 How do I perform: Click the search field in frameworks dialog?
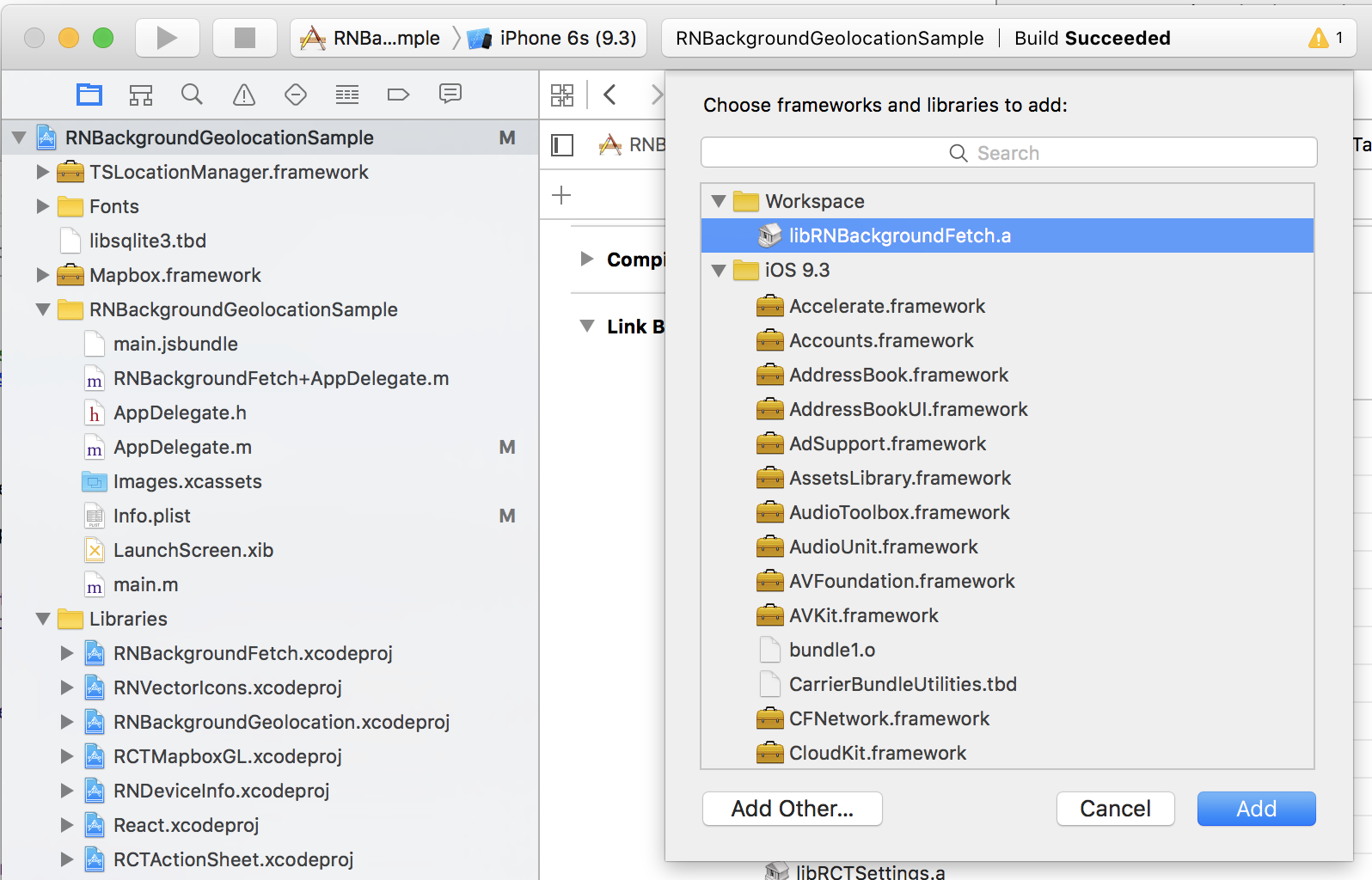coord(1008,153)
